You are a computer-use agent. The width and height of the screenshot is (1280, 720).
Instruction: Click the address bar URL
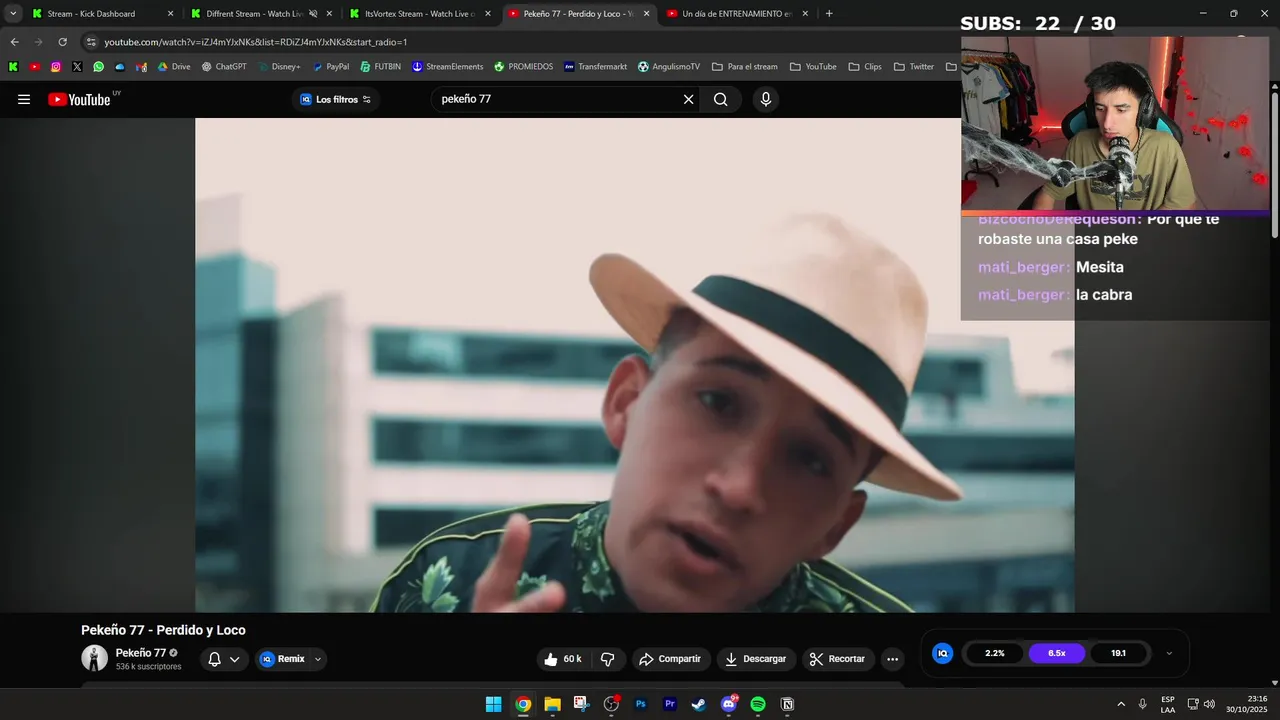tap(256, 42)
